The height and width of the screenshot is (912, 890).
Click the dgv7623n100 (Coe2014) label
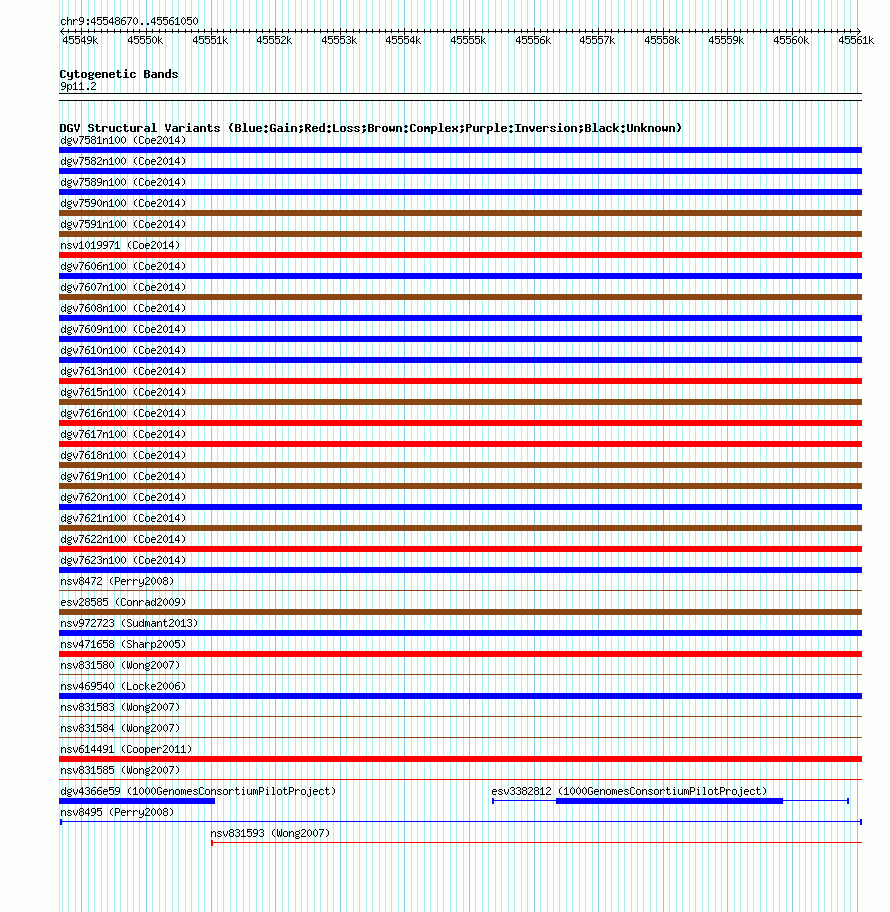[123, 560]
